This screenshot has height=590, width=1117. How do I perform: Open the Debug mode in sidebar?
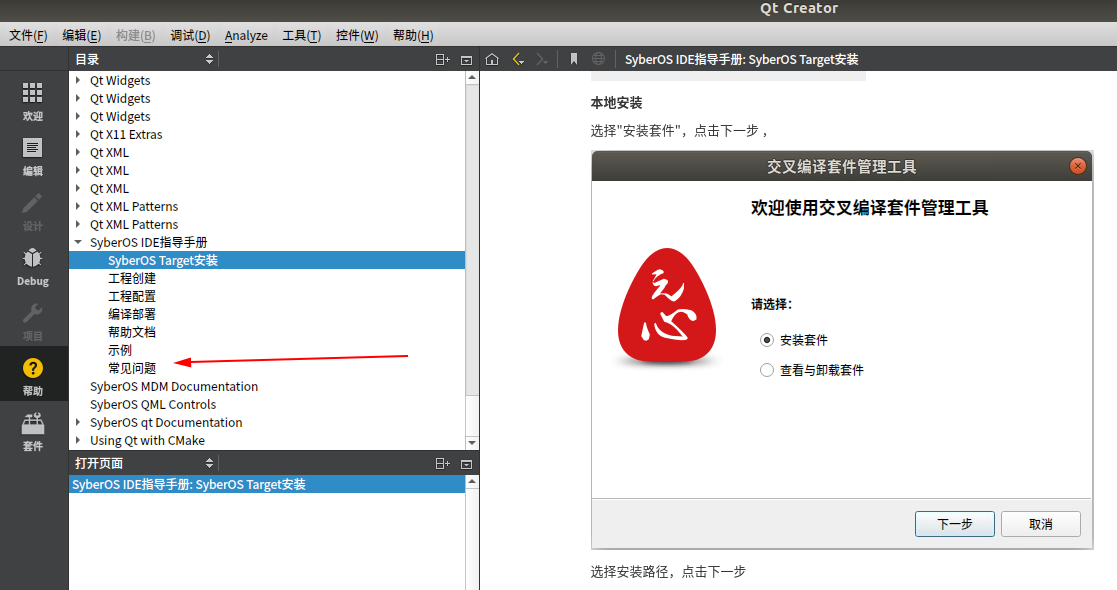point(33,266)
